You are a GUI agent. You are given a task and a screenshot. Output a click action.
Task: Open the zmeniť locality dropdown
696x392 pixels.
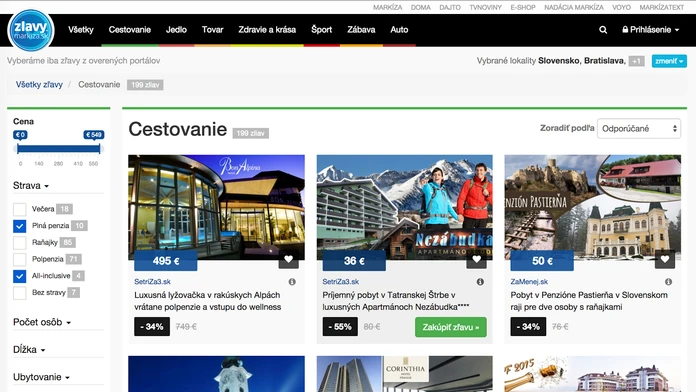click(x=669, y=61)
